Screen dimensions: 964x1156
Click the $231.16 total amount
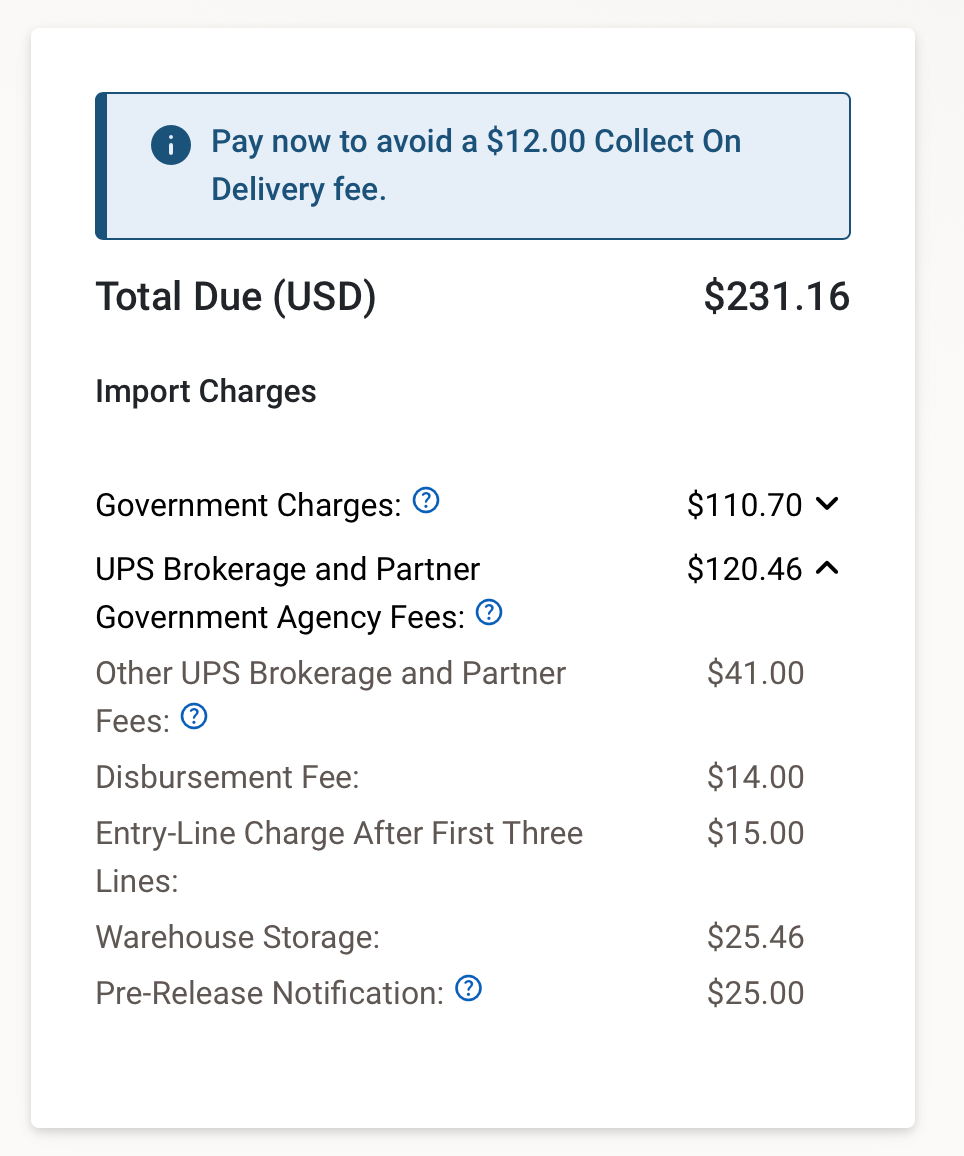(777, 296)
